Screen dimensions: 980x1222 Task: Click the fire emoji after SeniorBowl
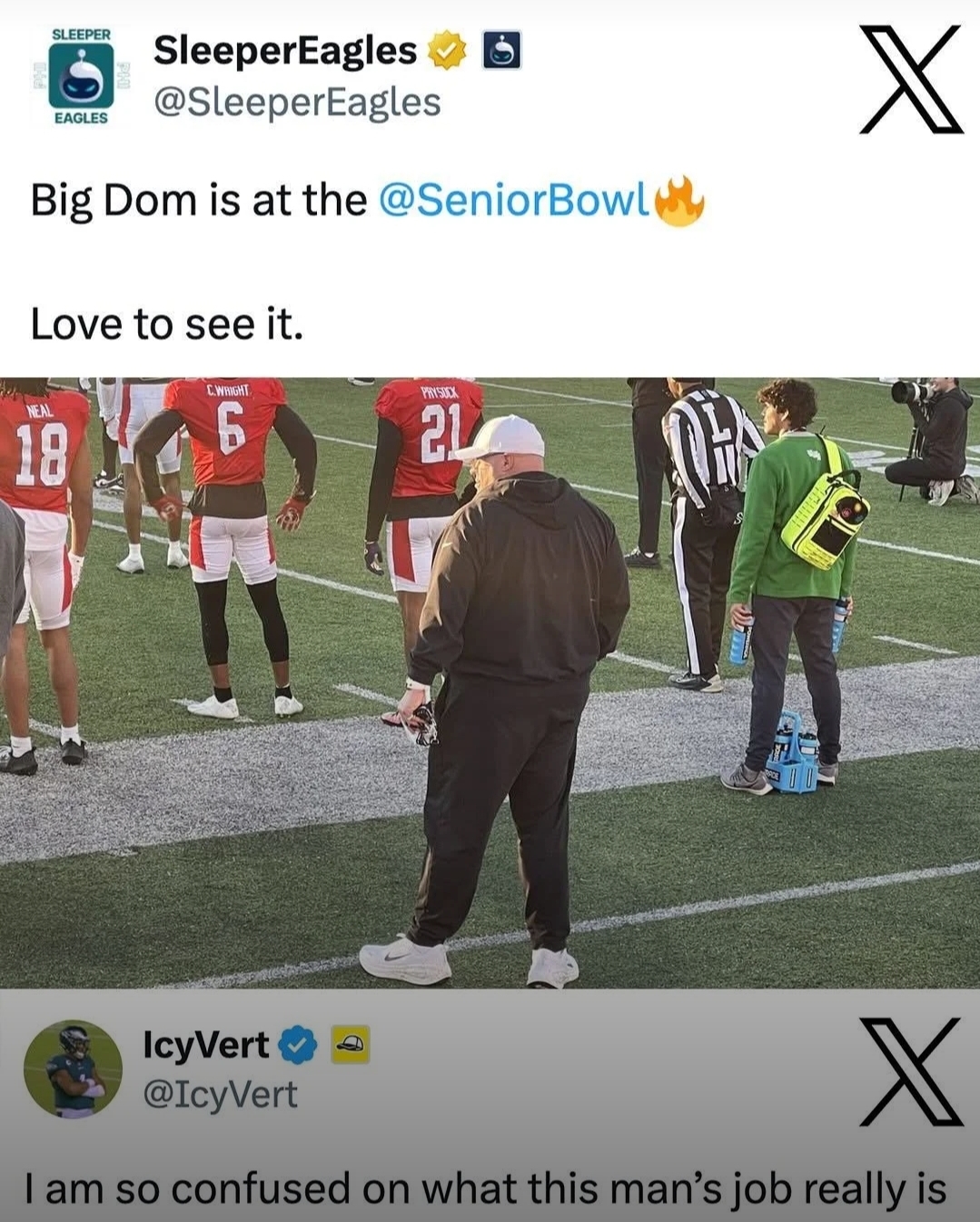tap(678, 200)
